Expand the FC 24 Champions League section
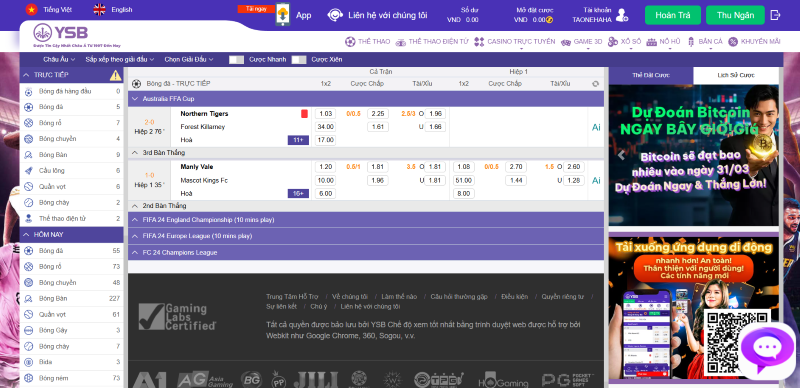 tap(366, 252)
